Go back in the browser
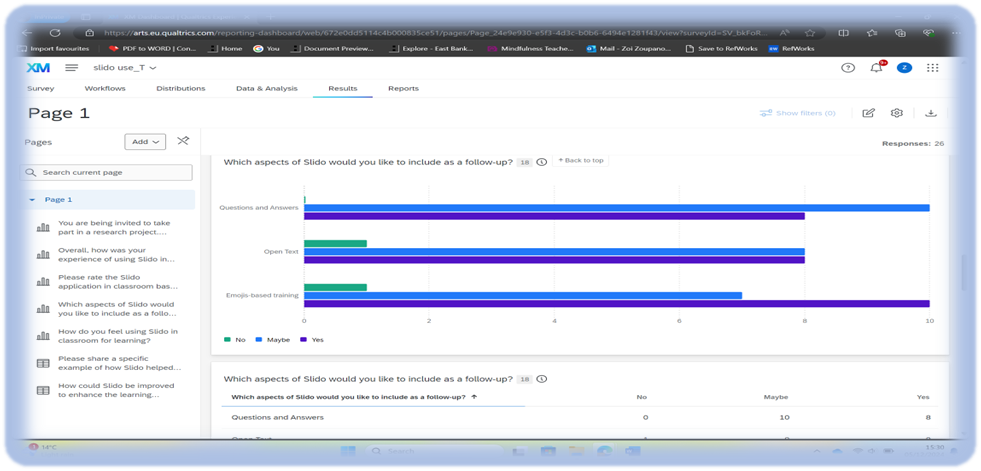This screenshot has width=981, height=471. click(27, 33)
